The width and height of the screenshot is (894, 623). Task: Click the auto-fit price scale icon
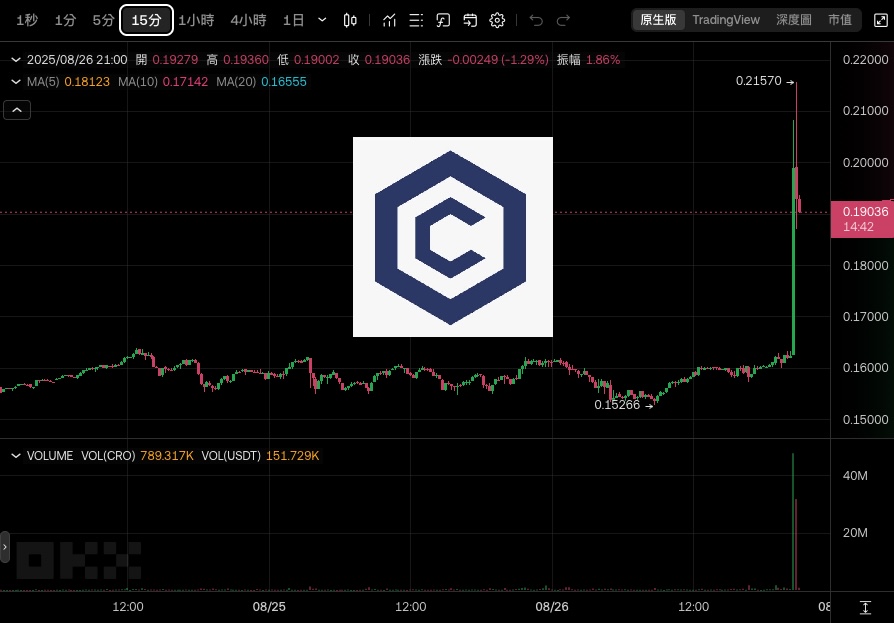[x=865, y=608]
